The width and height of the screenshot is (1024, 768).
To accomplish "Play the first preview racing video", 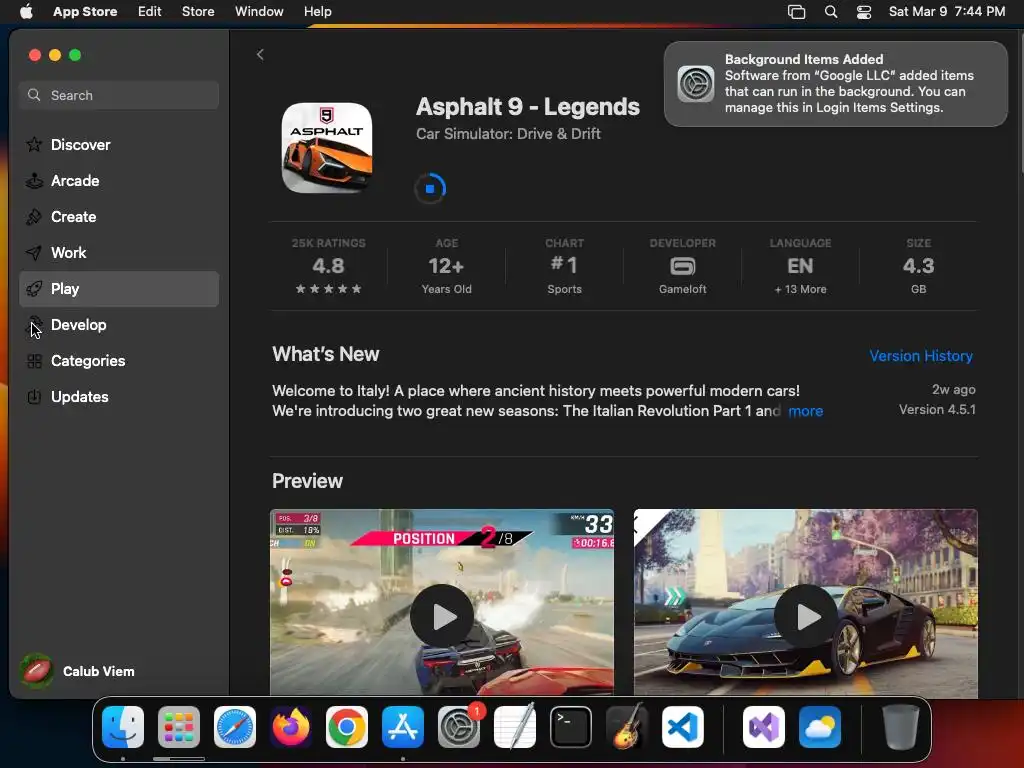I will (x=442, y=616).
